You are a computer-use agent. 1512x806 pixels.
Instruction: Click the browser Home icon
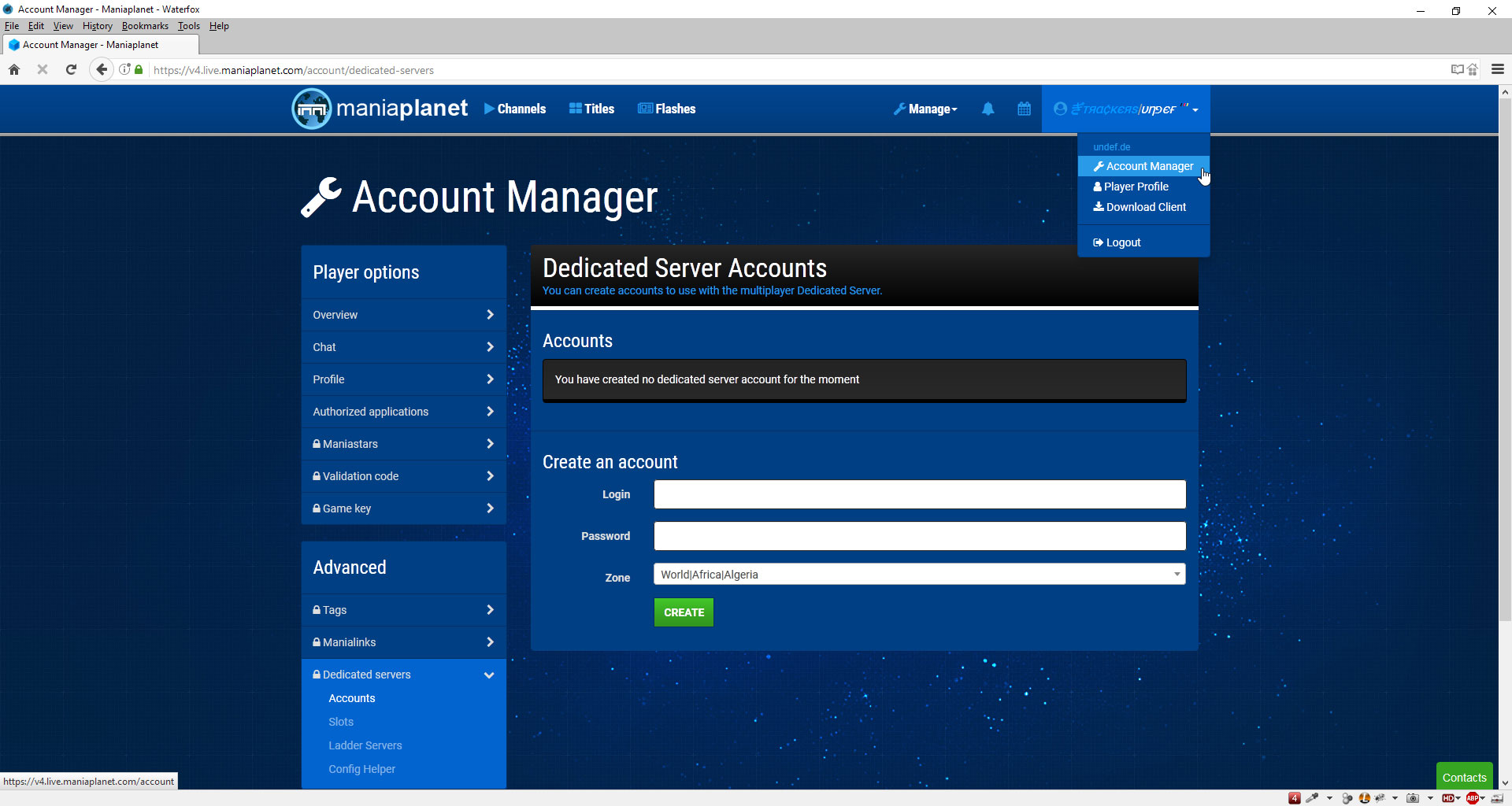click(14, 69)
